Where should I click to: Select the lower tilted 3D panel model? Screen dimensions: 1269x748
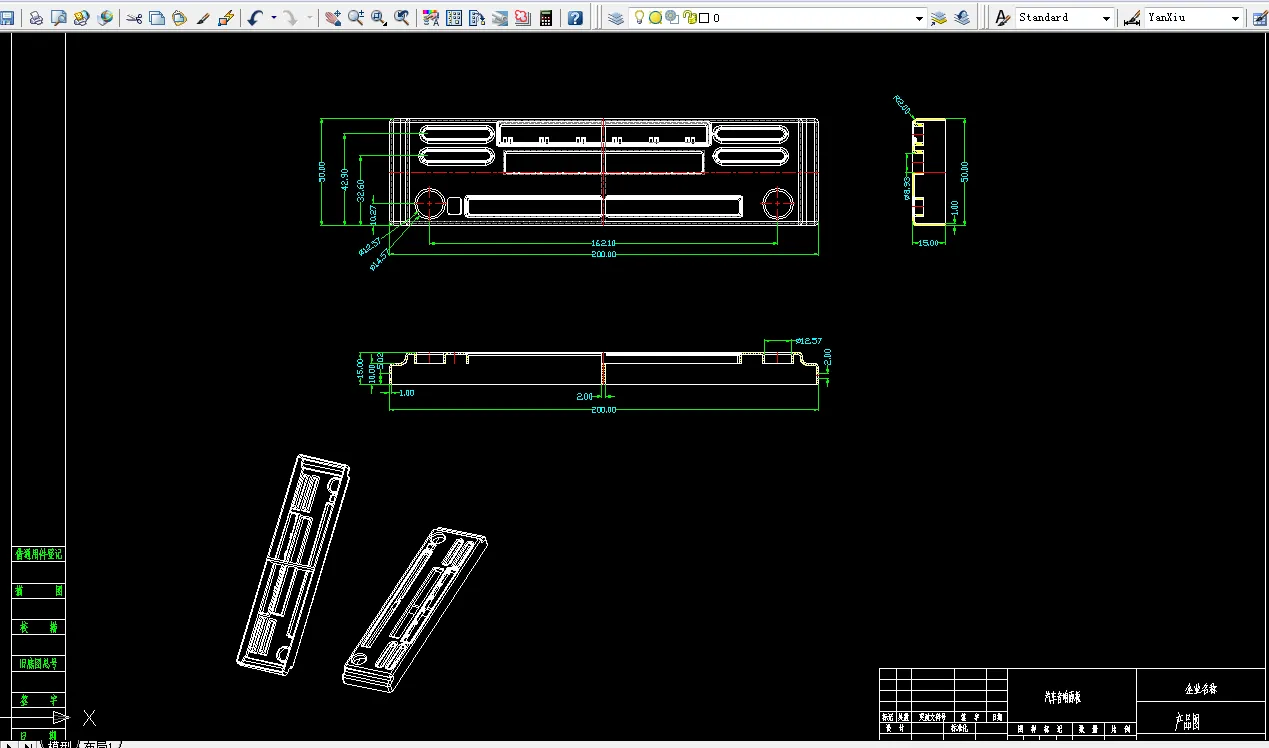(x=415, y=609)
